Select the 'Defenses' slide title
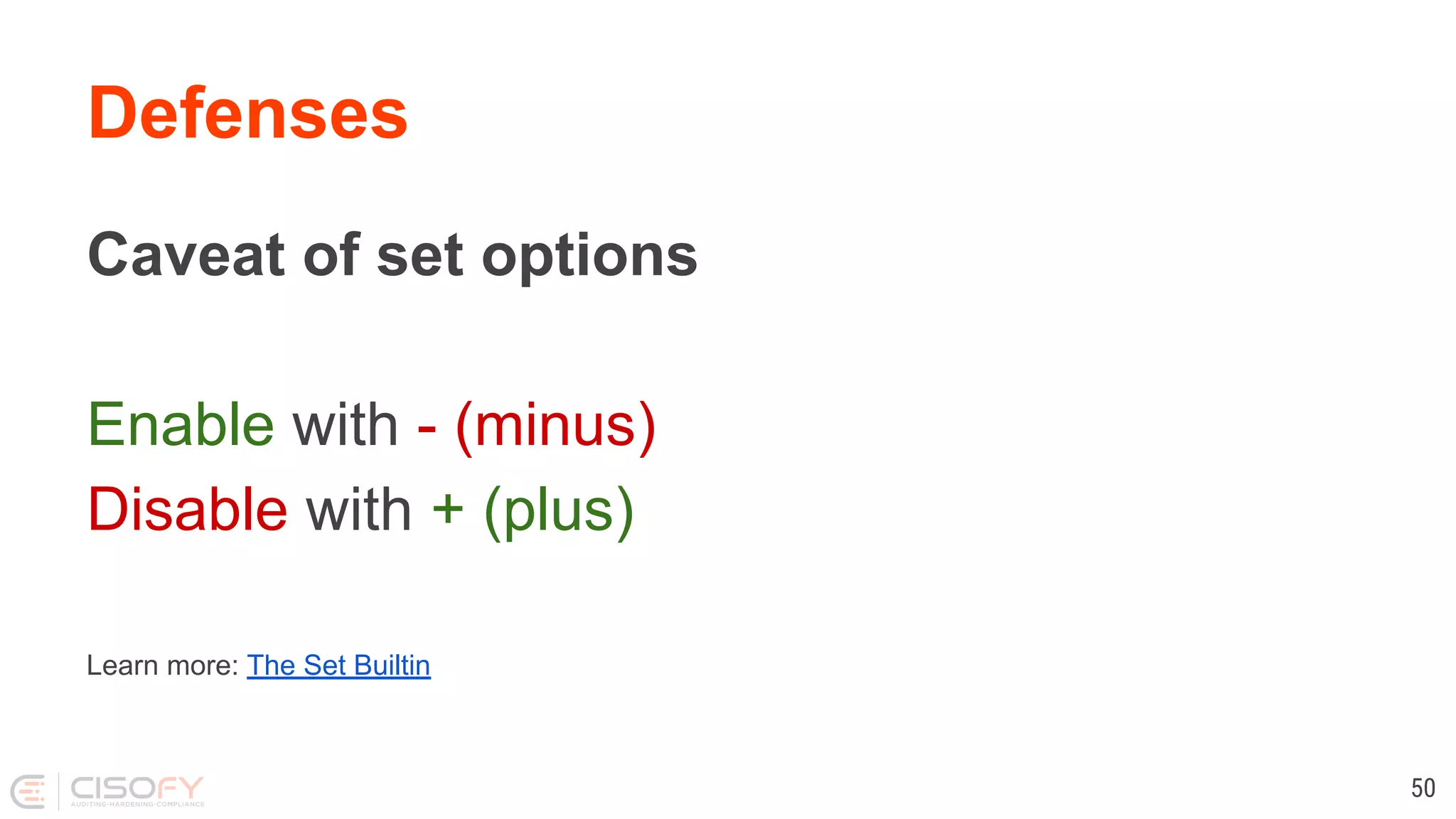This screenshot has width=1456, height=819. click(247, 113)
